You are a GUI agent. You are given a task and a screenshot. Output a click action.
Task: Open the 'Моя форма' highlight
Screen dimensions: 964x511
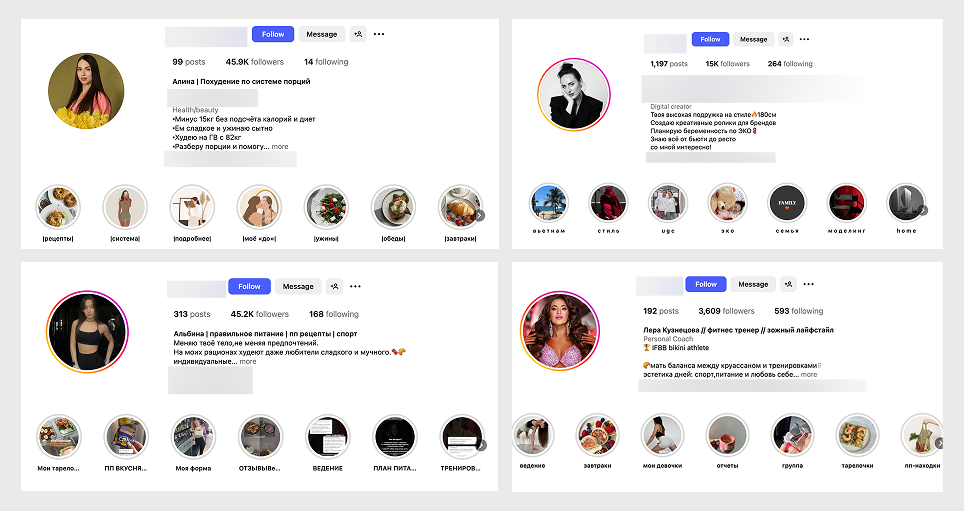pos(193,437)
